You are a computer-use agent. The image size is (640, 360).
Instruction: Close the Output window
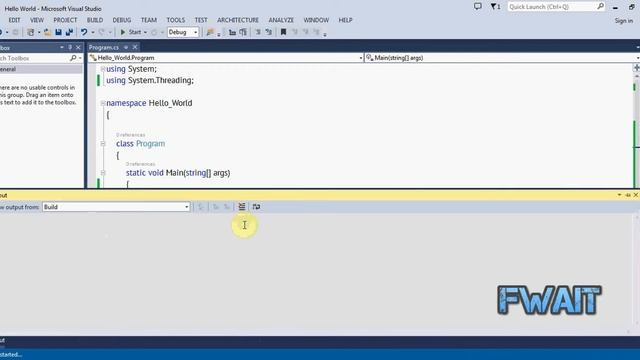636,195
